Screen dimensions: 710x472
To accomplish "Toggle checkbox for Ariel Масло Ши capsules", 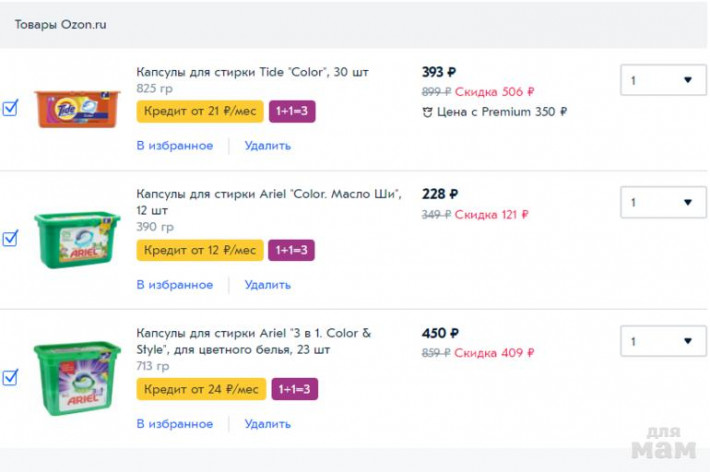I will [x=10, y=238].
